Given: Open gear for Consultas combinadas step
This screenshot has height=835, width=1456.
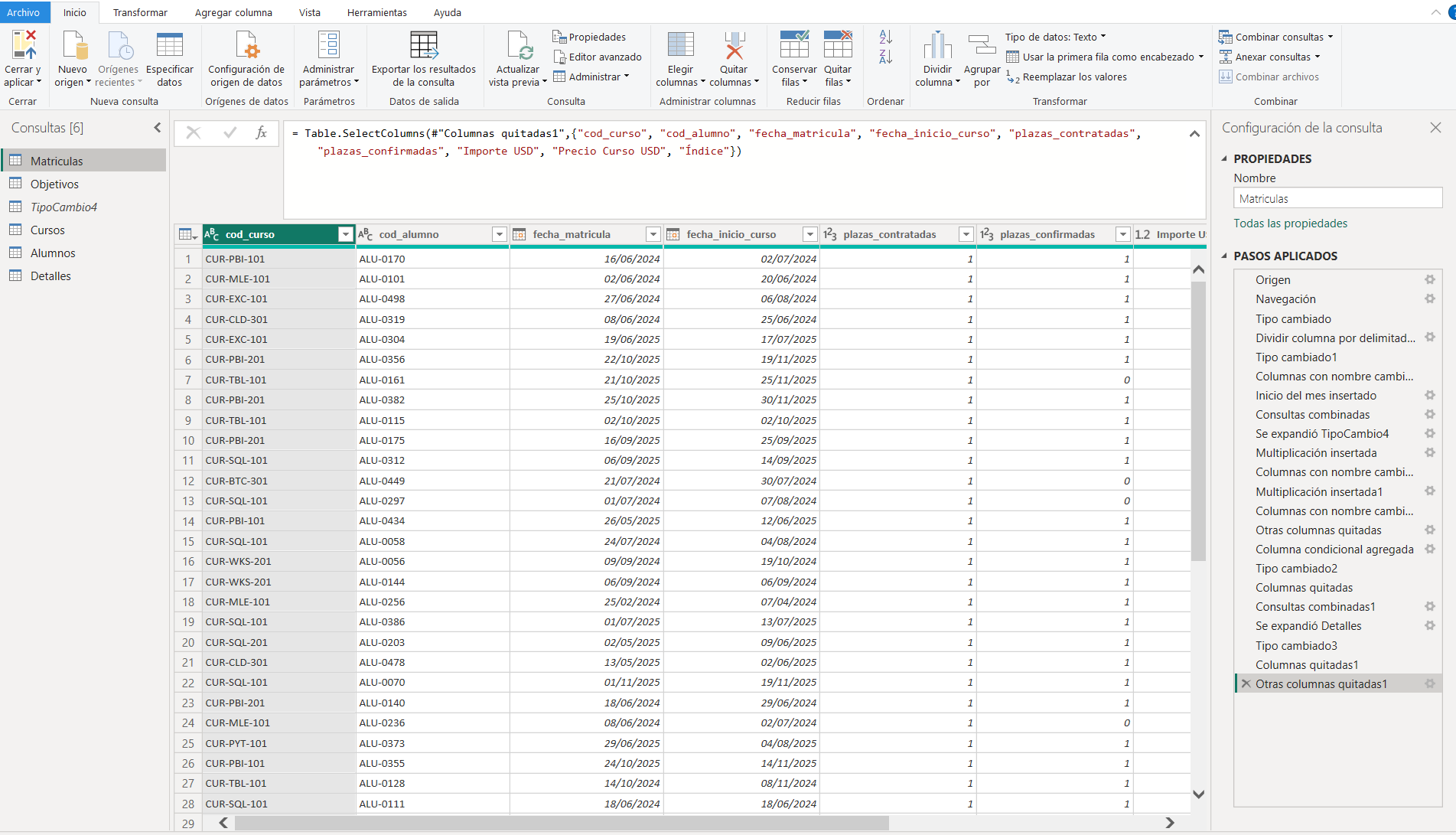Looking at the screenshot, I should [x=1429, y=414].
